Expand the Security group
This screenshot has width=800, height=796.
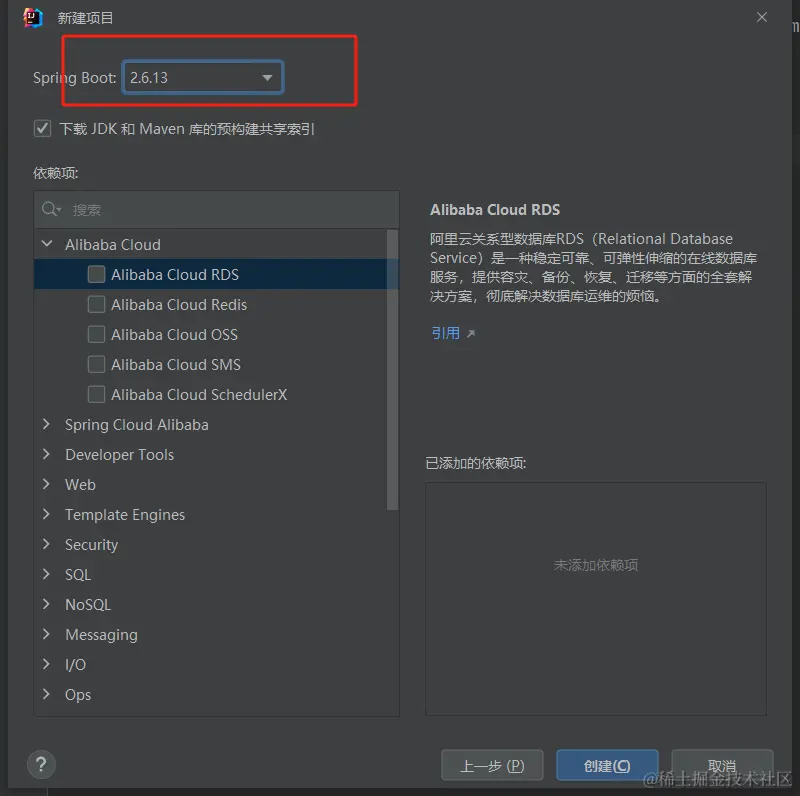pos(46,544)
